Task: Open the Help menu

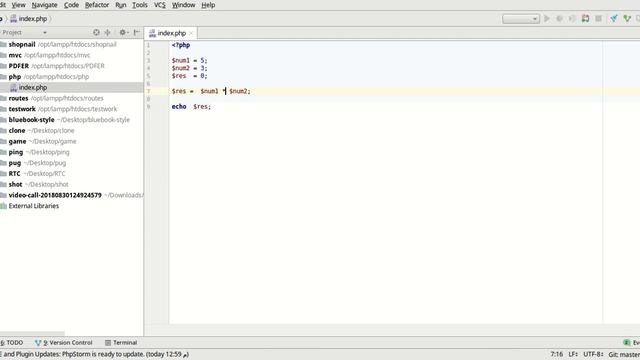Action: (208, 5)
